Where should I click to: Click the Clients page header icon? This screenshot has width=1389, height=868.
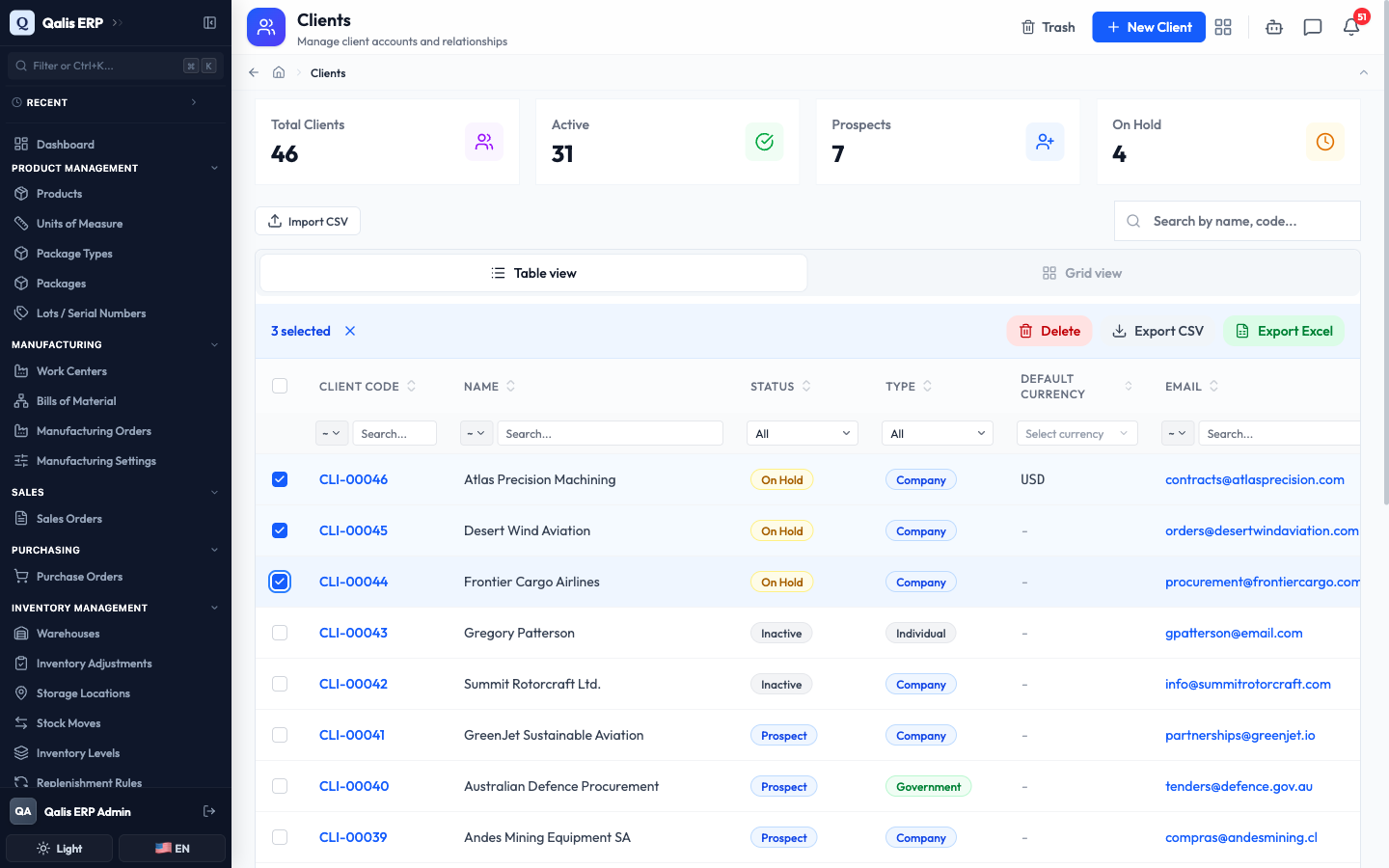tap(266, 27)
